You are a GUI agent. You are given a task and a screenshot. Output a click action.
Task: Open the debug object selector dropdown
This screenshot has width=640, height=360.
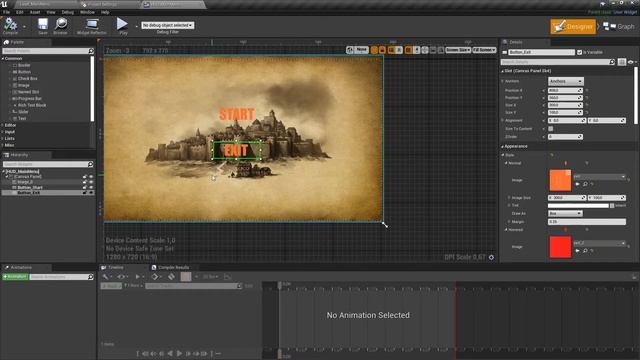point(167,25)
